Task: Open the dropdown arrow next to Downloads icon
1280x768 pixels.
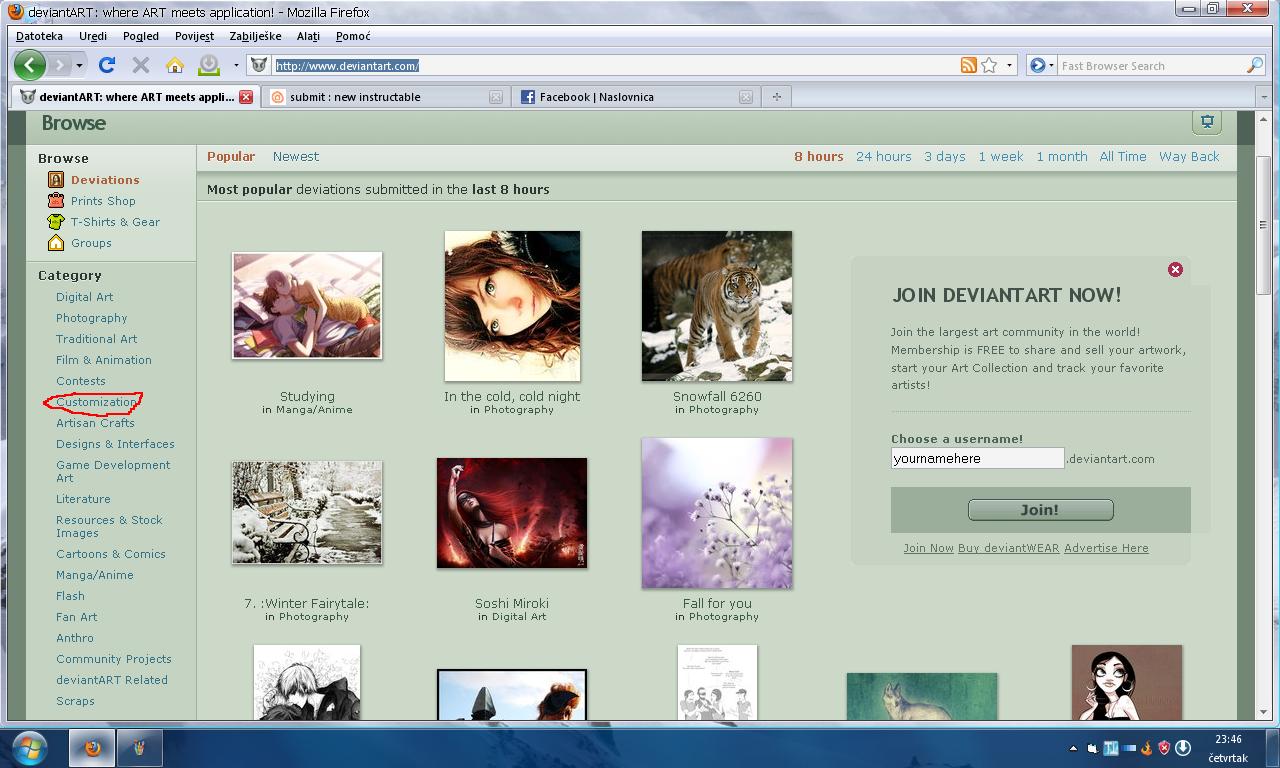Action: point(236,65)
